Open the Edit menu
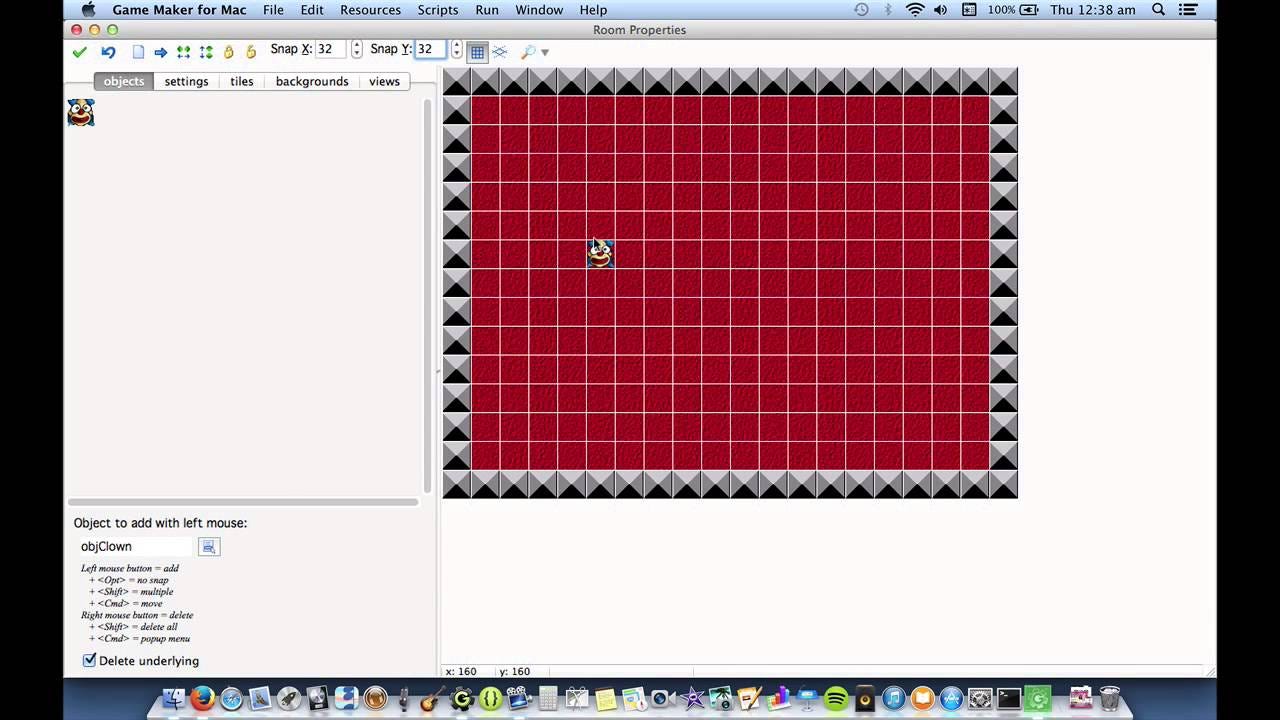 click(x=312, y=10)
